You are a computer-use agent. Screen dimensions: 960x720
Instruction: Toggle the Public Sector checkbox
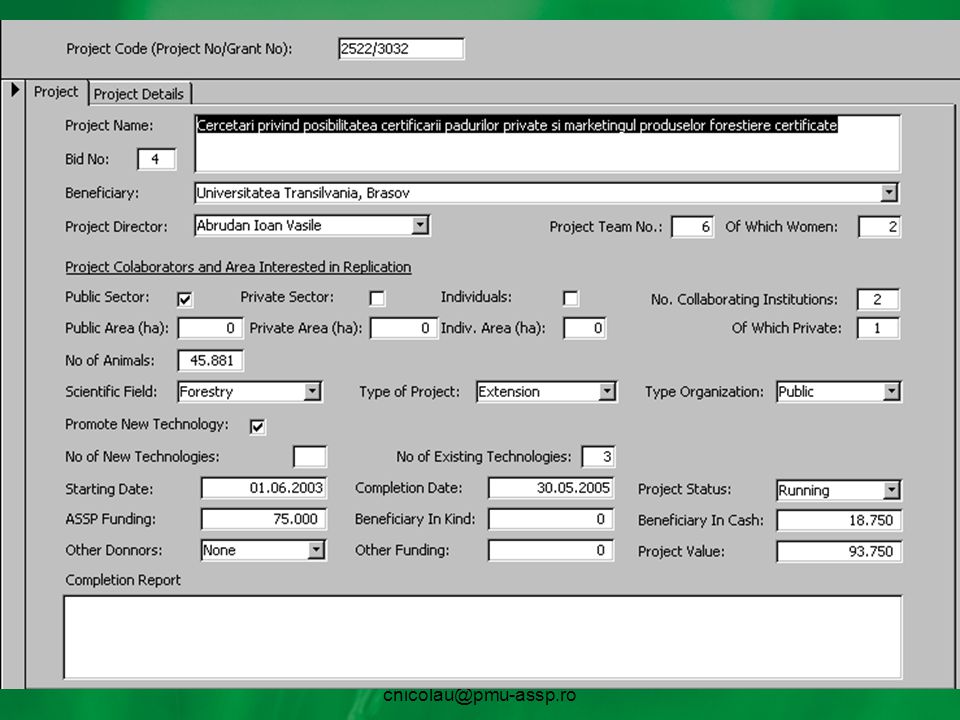[x=184, y=299]
